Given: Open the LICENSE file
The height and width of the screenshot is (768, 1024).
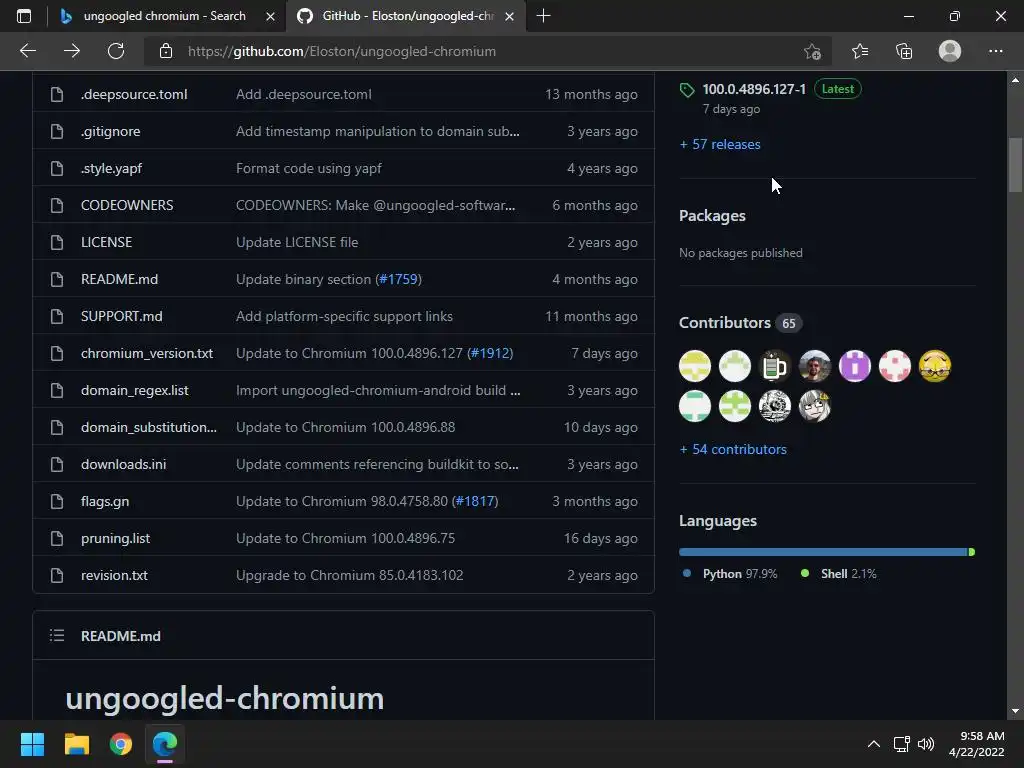Looking at the screenshot, I should pos(106,242).
